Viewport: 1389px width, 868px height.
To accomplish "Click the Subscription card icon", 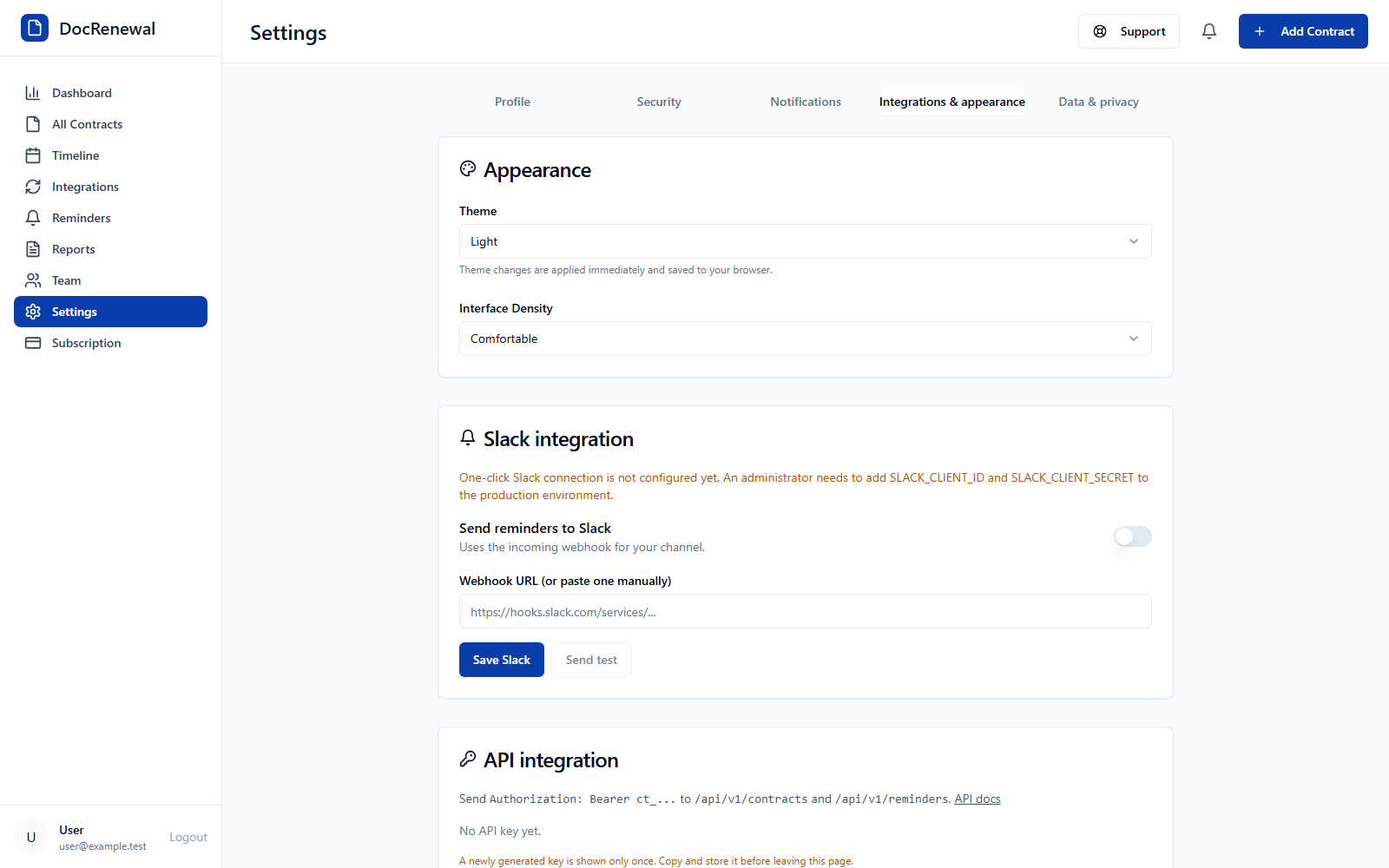I will tap(33, 343).
